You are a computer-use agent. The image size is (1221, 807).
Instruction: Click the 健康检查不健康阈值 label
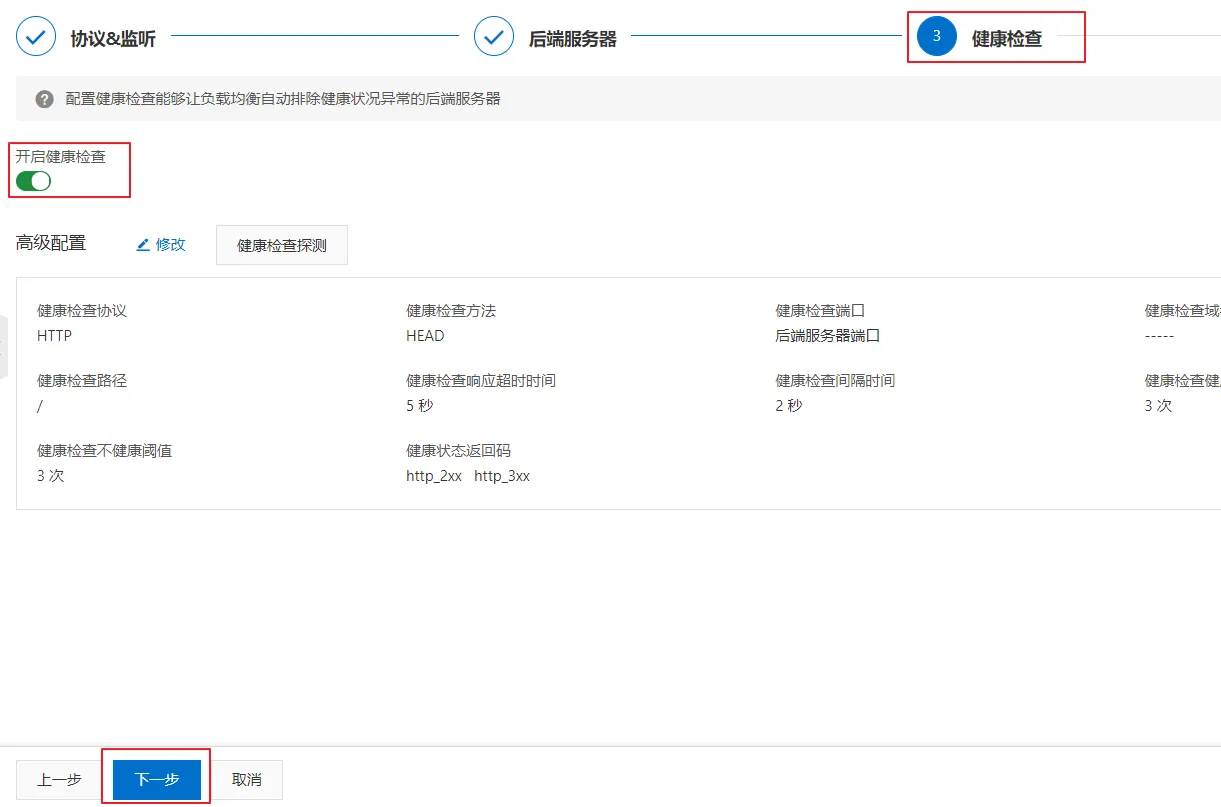[104, 451]
